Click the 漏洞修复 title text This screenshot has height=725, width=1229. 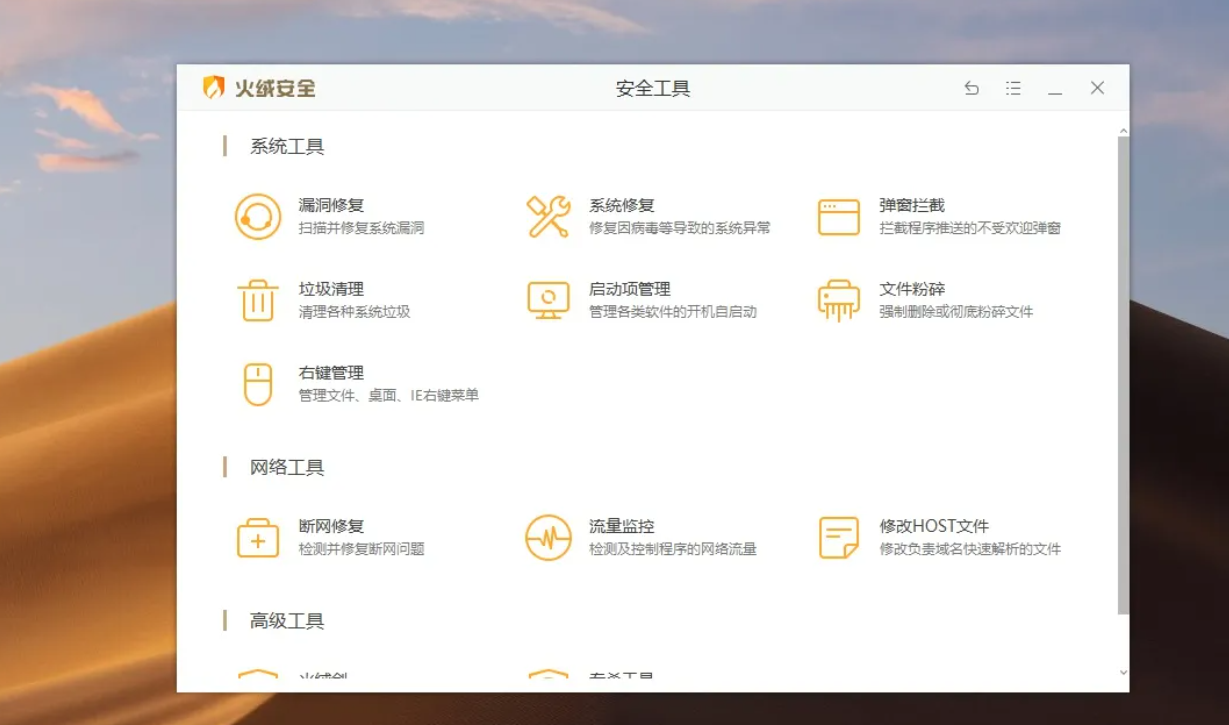click(x=331, y=205)
